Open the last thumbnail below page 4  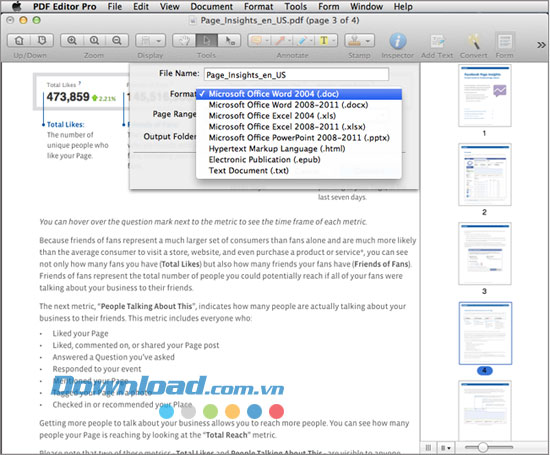coord(485,410)
